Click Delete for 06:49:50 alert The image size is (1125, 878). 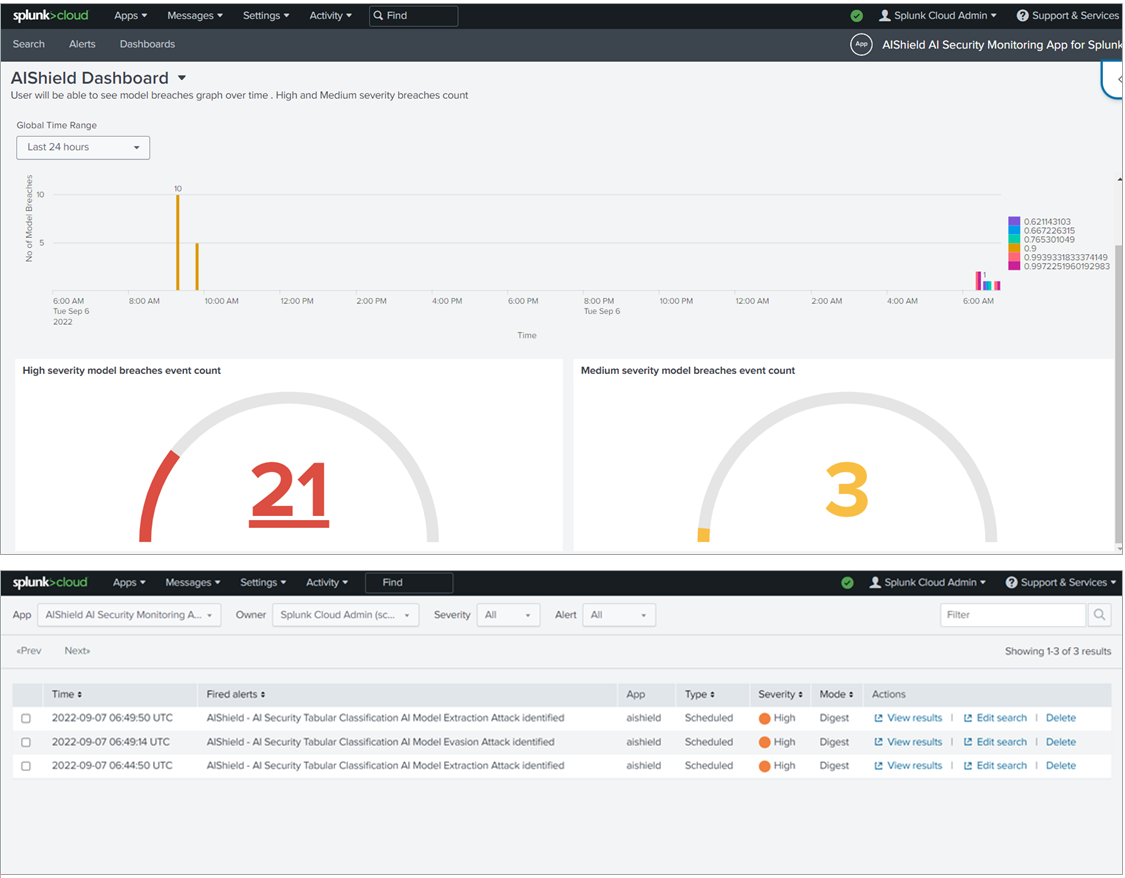tap(1060, 718)
